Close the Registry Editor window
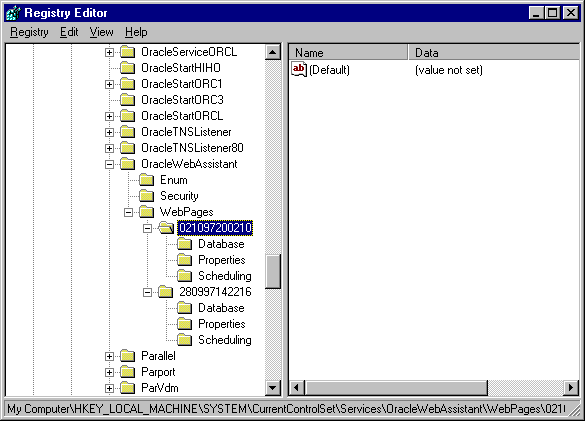 (570, 13)
